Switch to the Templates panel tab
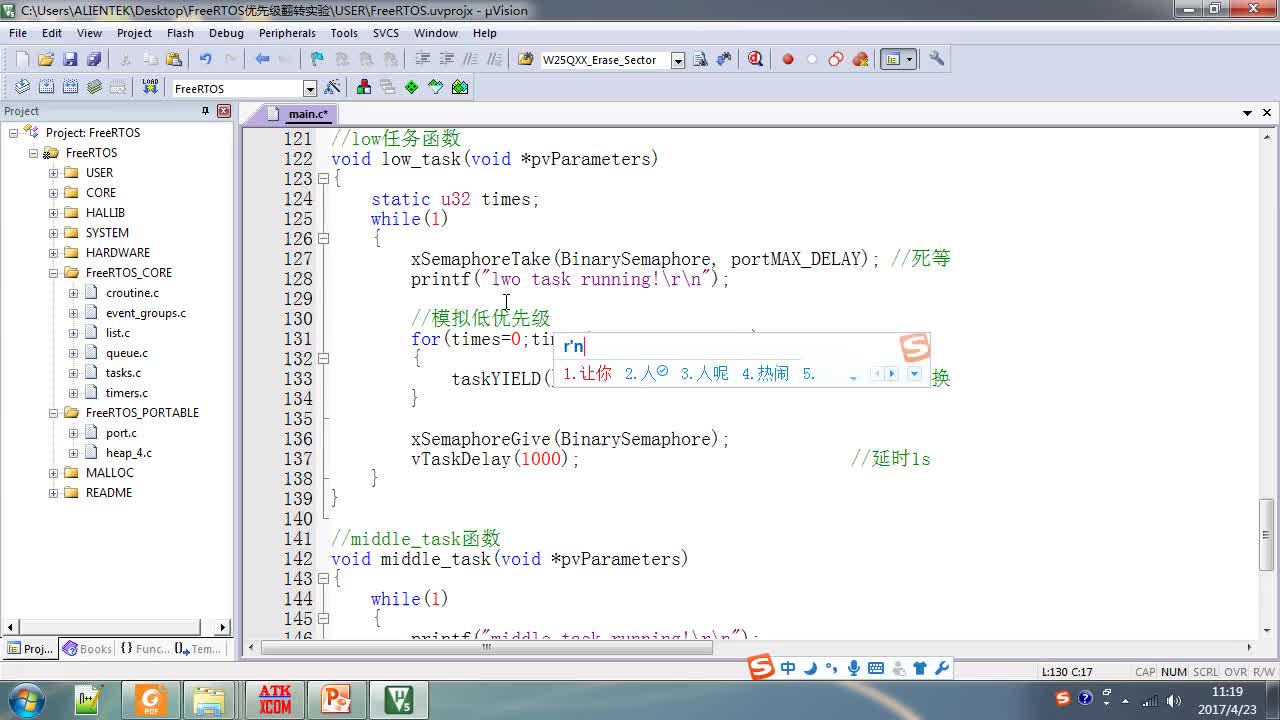Image resolution: width=1280 pixels, height=720 pixels. click(x=198, y=649)
